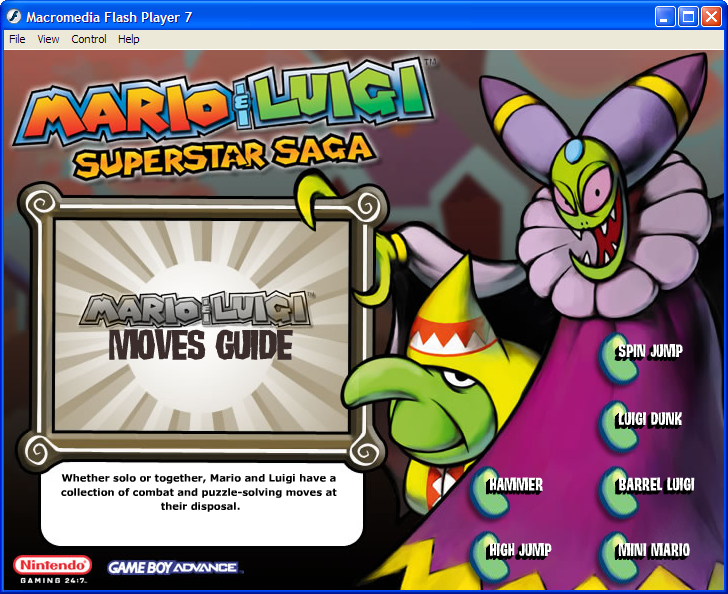
Task: Click the Mario & Luigi Superstar Saga logo
Action: pyautogui.click(x=223, y=120)
